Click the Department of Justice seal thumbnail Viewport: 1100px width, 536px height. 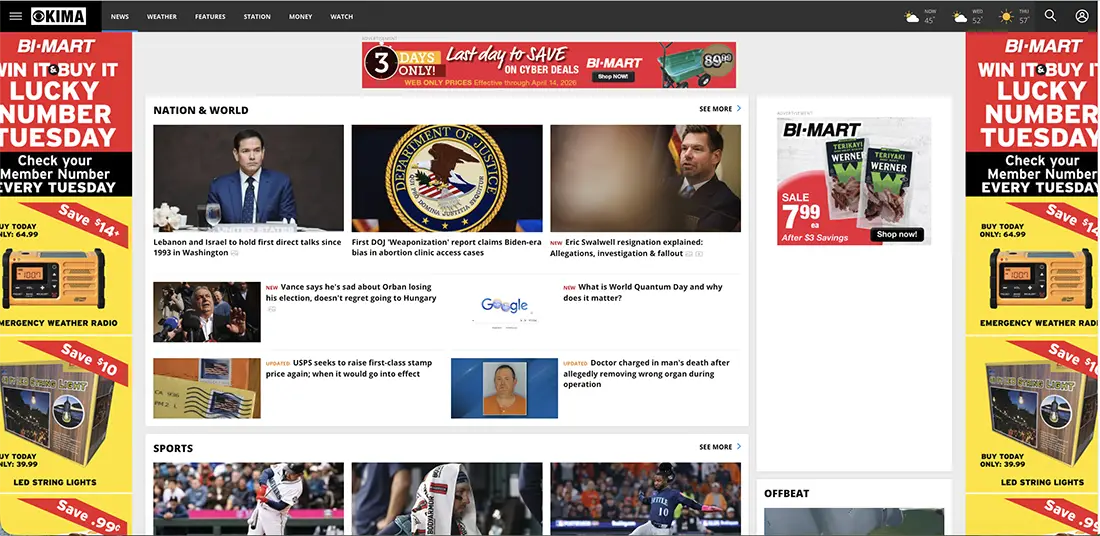(x=447, y=178)
